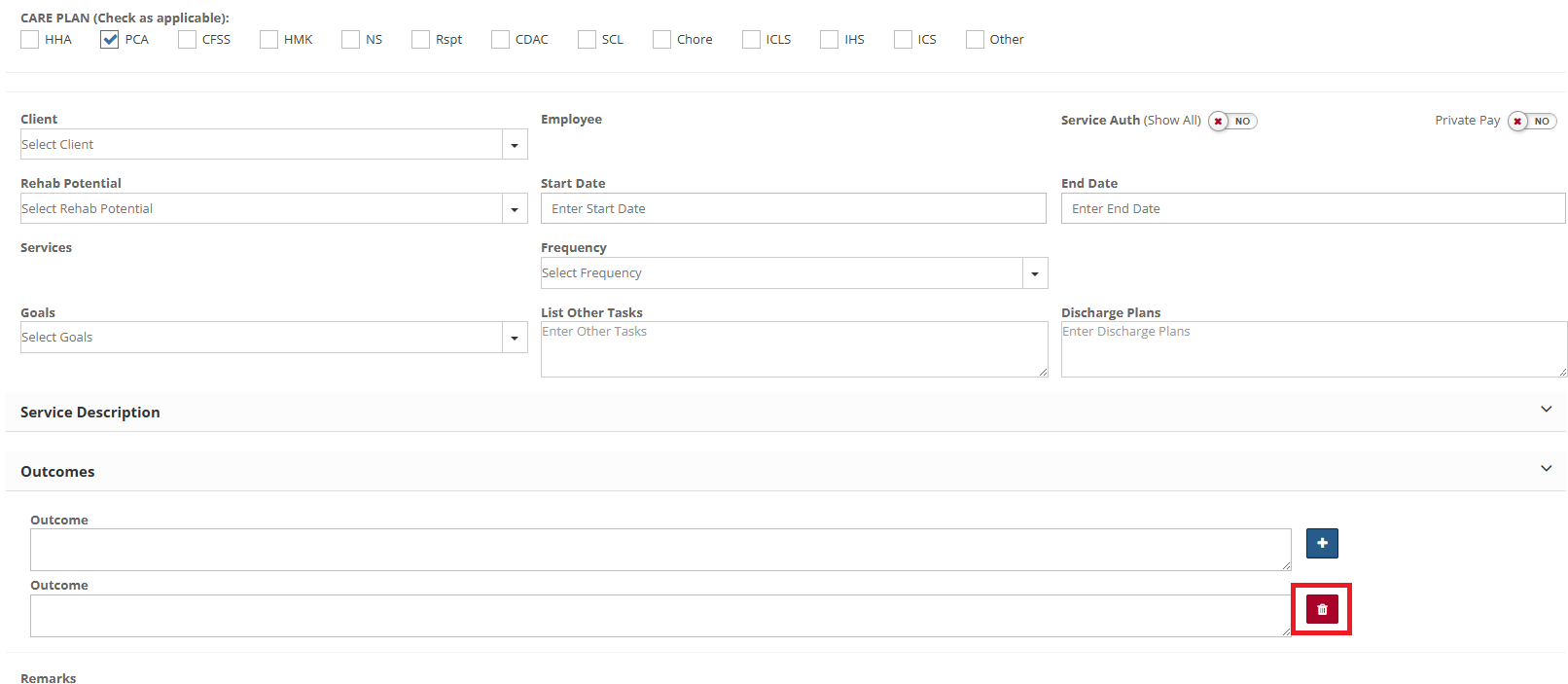
Task: Click the Discharge Plans textarea
Action: pos(1314,349)
